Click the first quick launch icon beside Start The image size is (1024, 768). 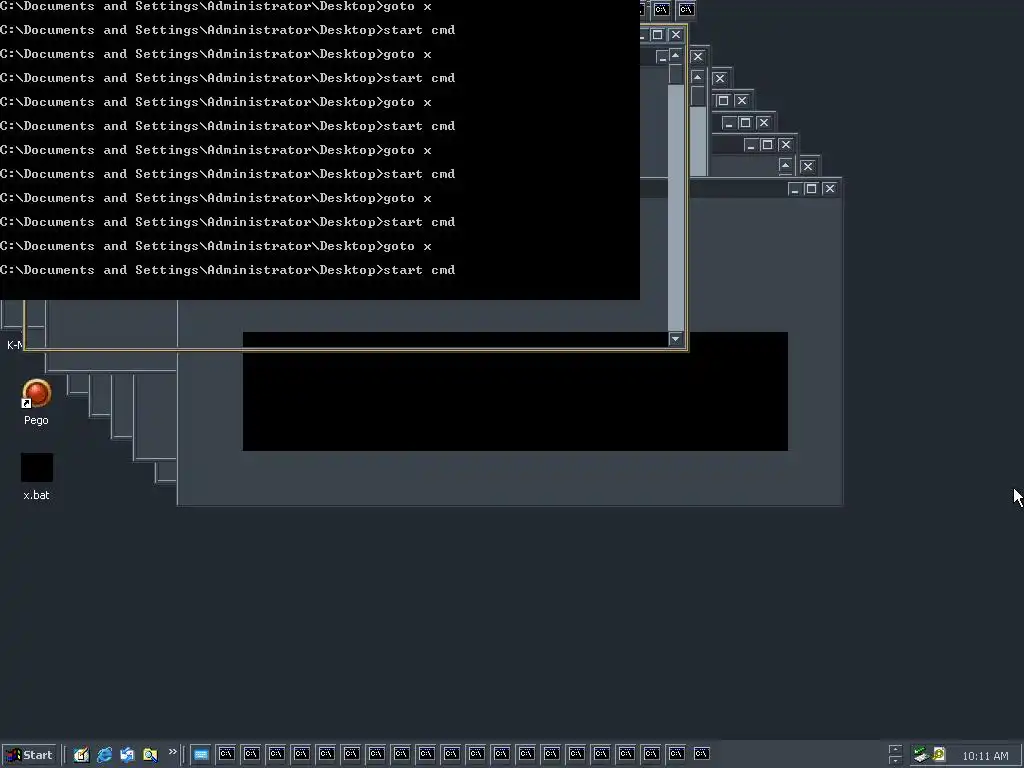[81, 755]
